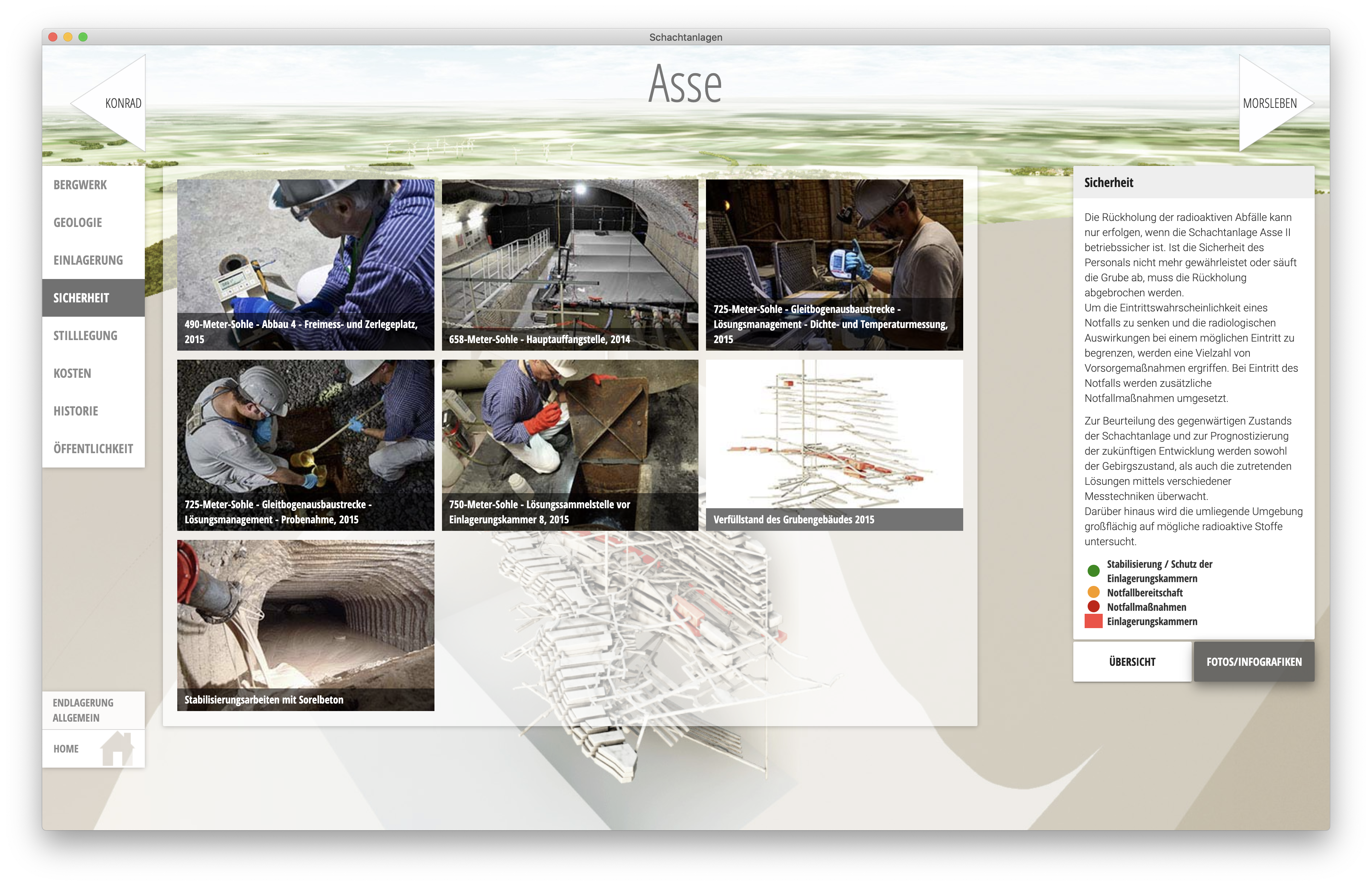Open Historie from the side menu
This screenshot has width=1372, height=886.
pos(76,411)
